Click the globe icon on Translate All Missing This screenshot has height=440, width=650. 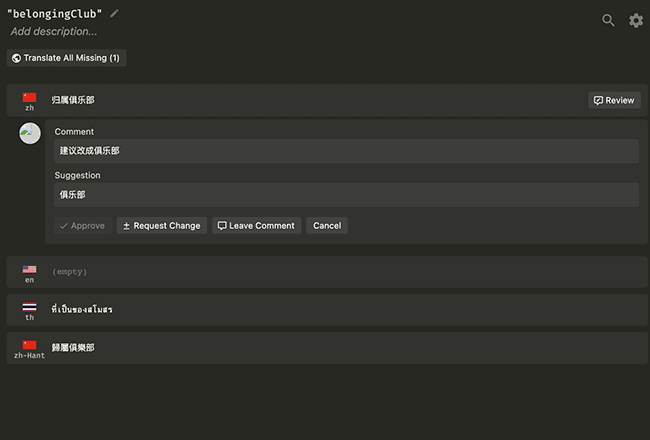click(x=17, y=58)
